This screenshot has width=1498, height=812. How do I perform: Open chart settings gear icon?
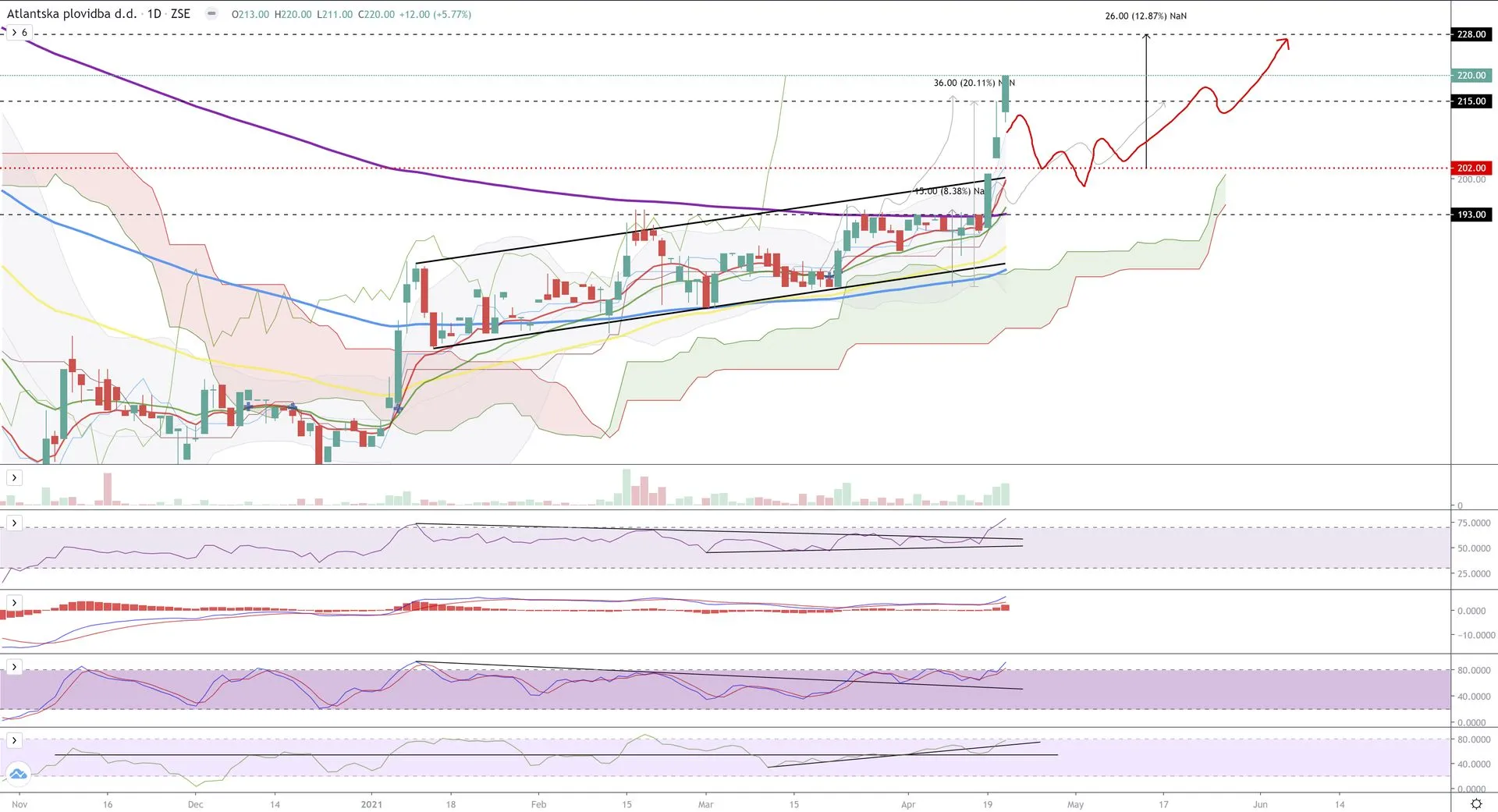(x=1476, y=803)
